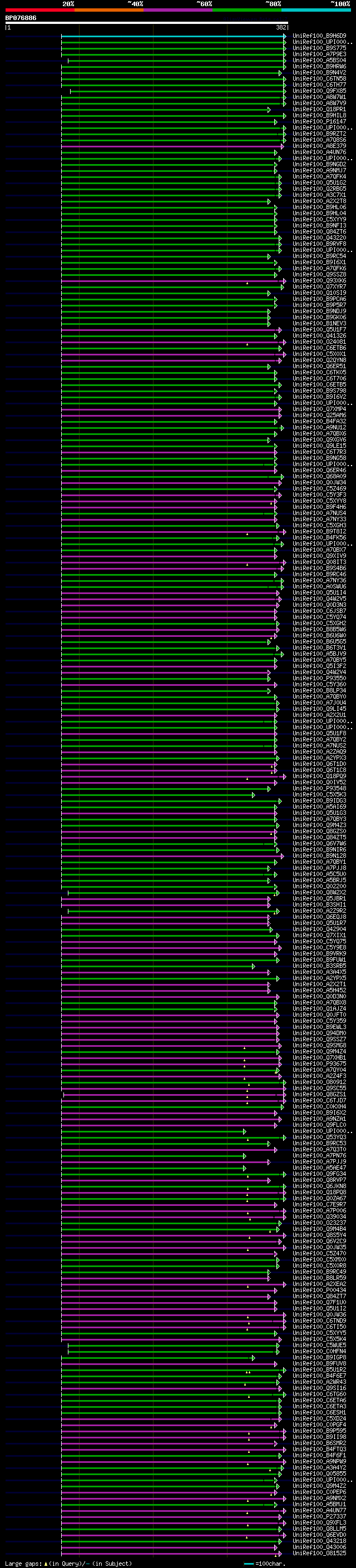Click the query name BP076886
This screenshot has width=356, height=1568.
pos(21,18)
